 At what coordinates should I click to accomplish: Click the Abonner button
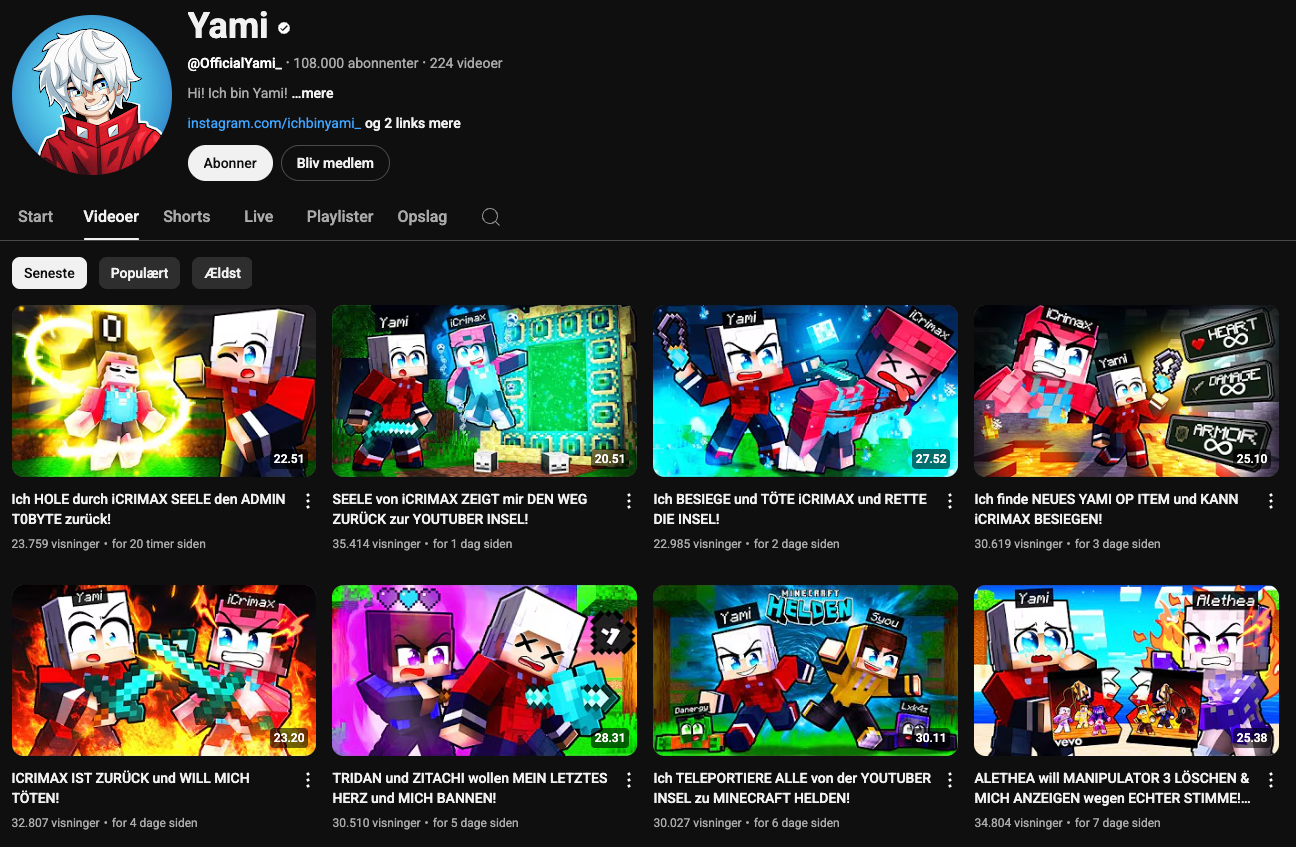point(230,163)
